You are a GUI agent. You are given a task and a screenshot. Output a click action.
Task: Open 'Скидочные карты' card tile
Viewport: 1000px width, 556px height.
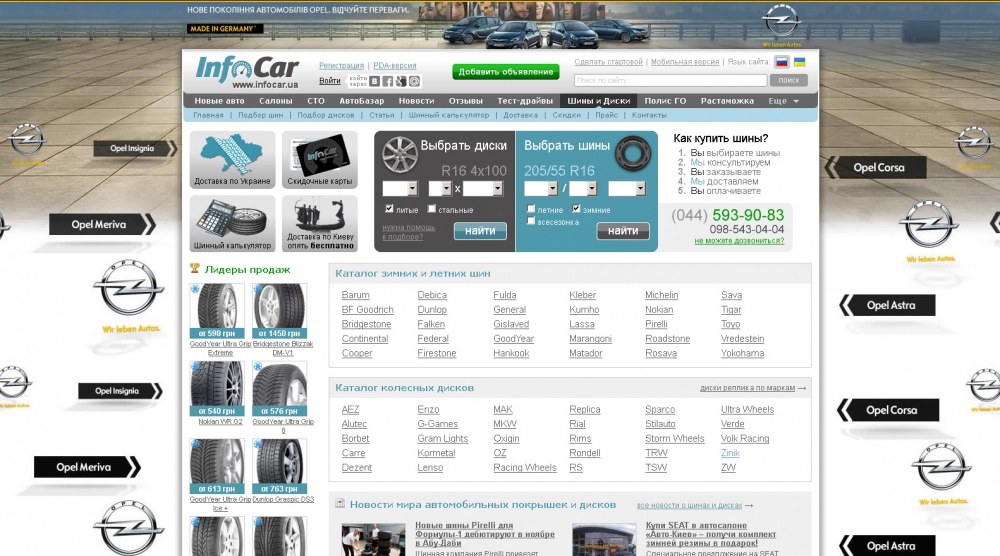click(x=320, y=160)
